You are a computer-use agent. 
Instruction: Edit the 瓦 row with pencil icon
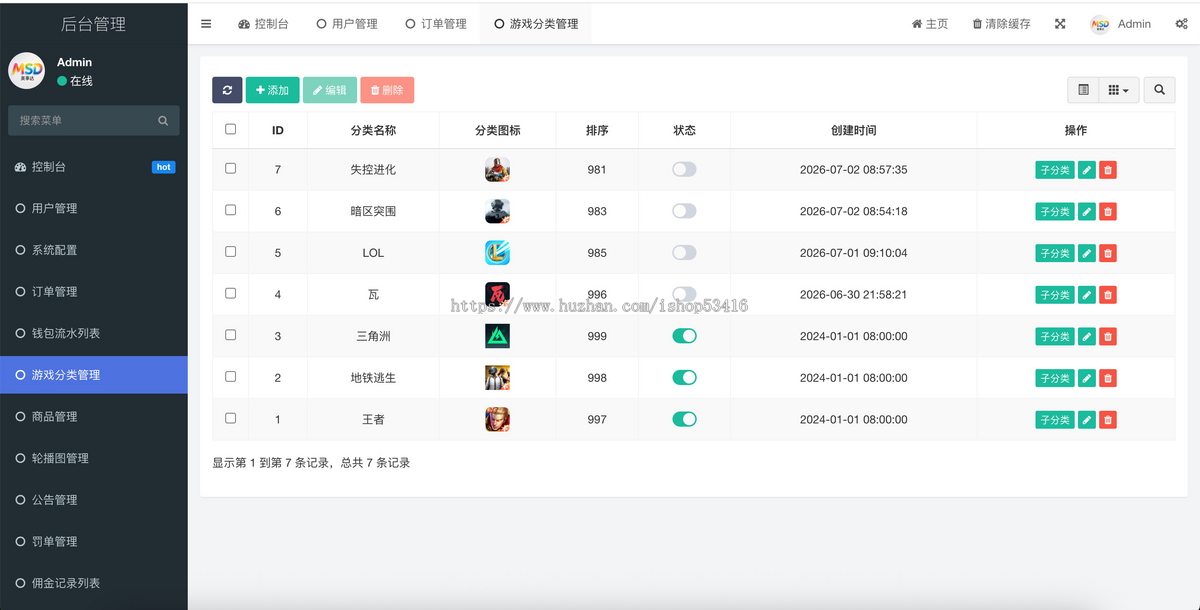[x=1086, y=295]
